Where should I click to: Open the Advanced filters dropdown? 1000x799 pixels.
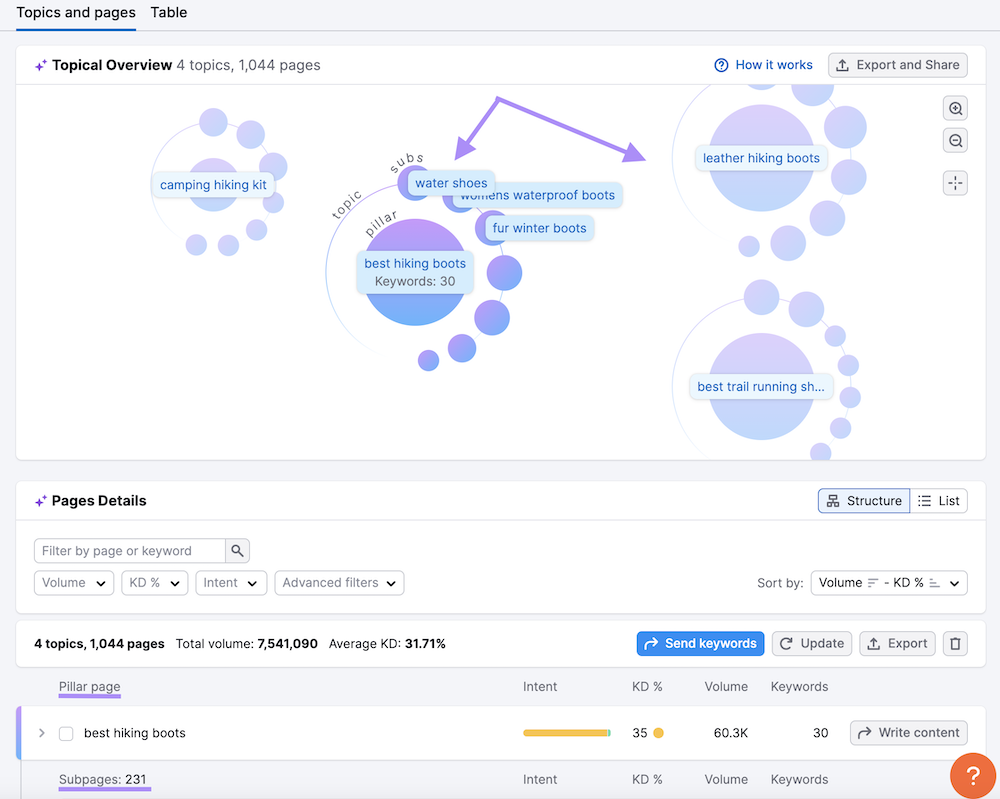339,582
